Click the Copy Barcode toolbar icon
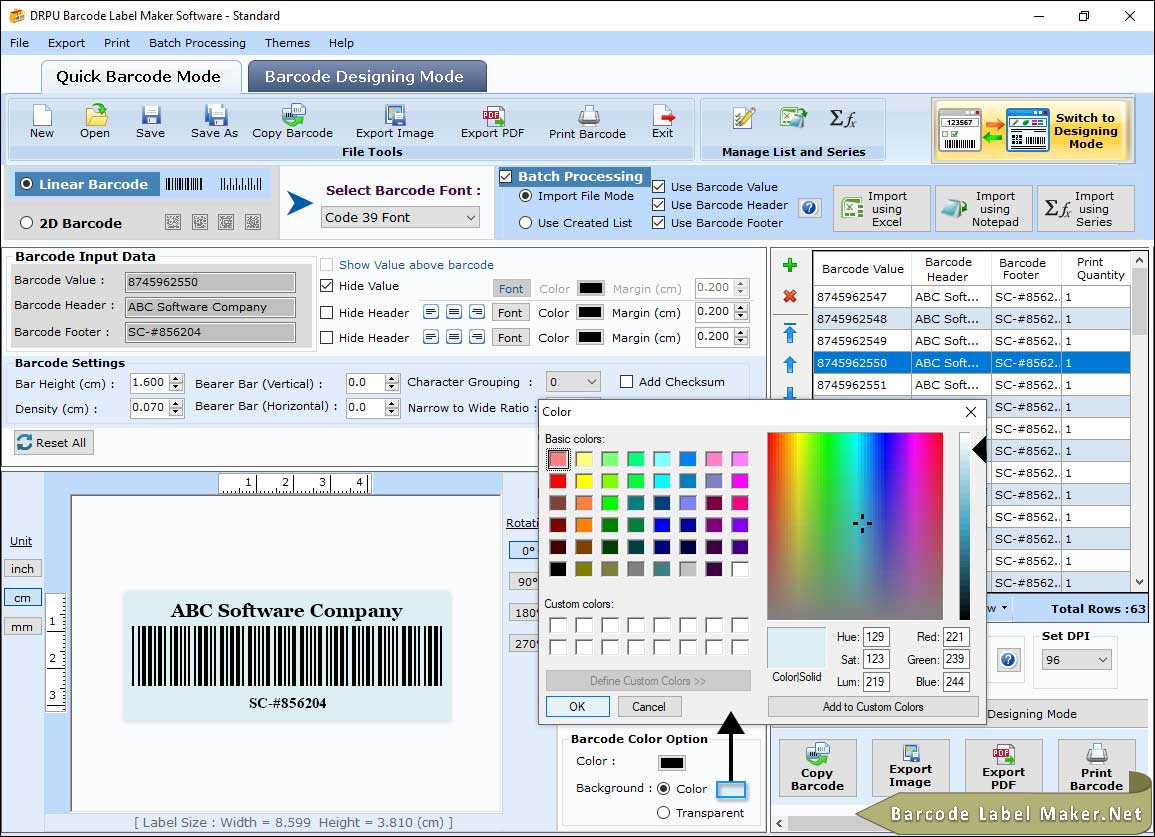 (x=292, y=122)
